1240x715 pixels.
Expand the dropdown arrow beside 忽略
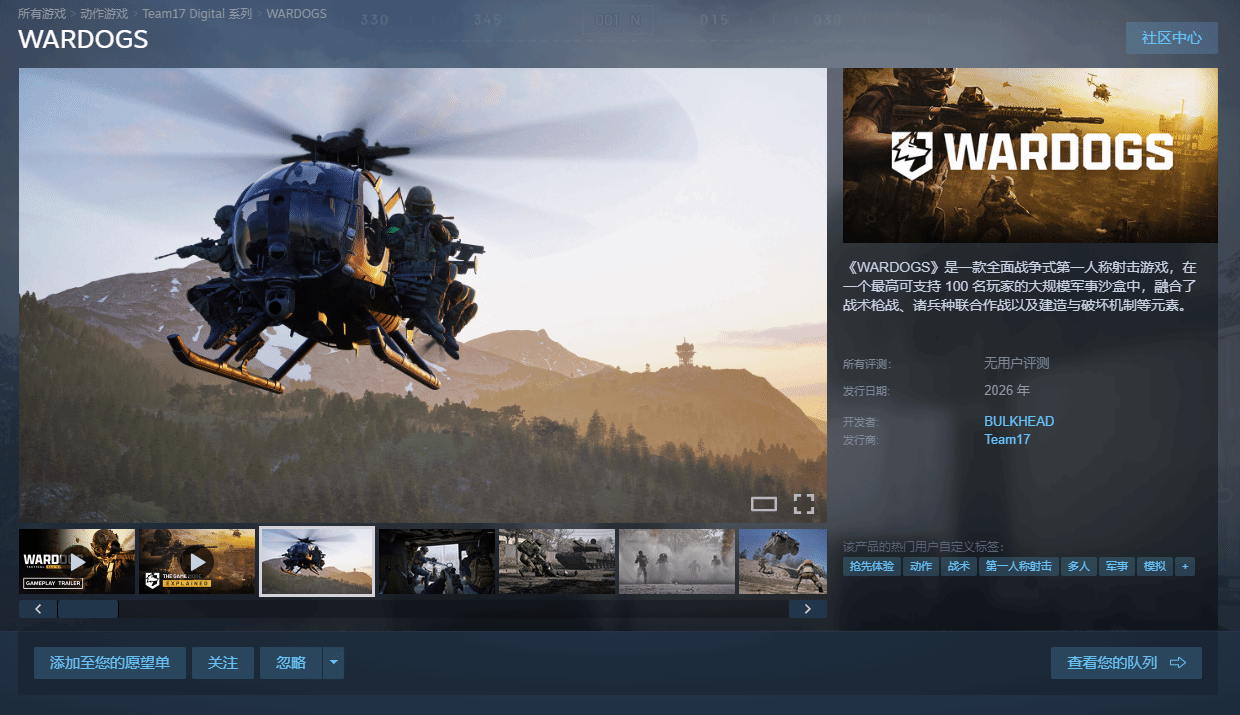point(334,663)
